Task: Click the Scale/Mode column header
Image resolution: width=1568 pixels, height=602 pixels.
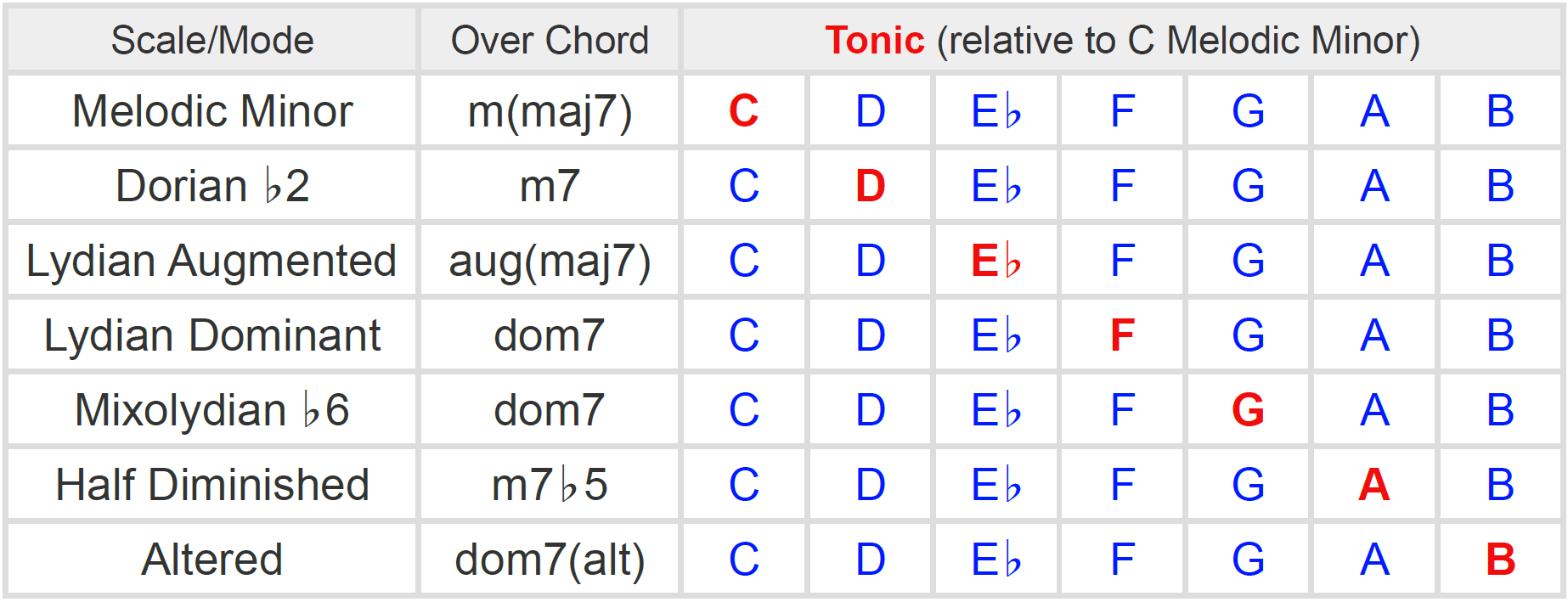Action: 212,40
